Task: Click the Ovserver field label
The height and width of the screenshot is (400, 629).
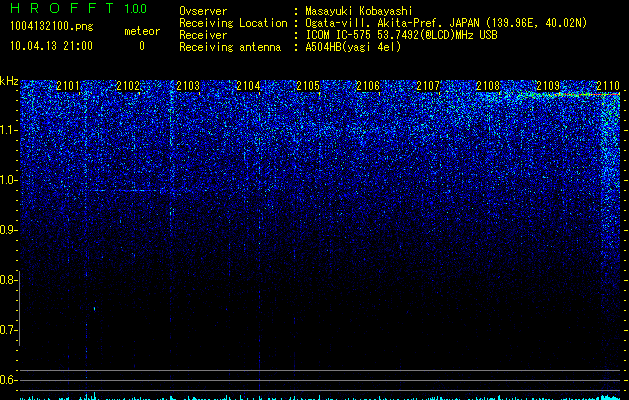Action: click(x=203, y=11)
